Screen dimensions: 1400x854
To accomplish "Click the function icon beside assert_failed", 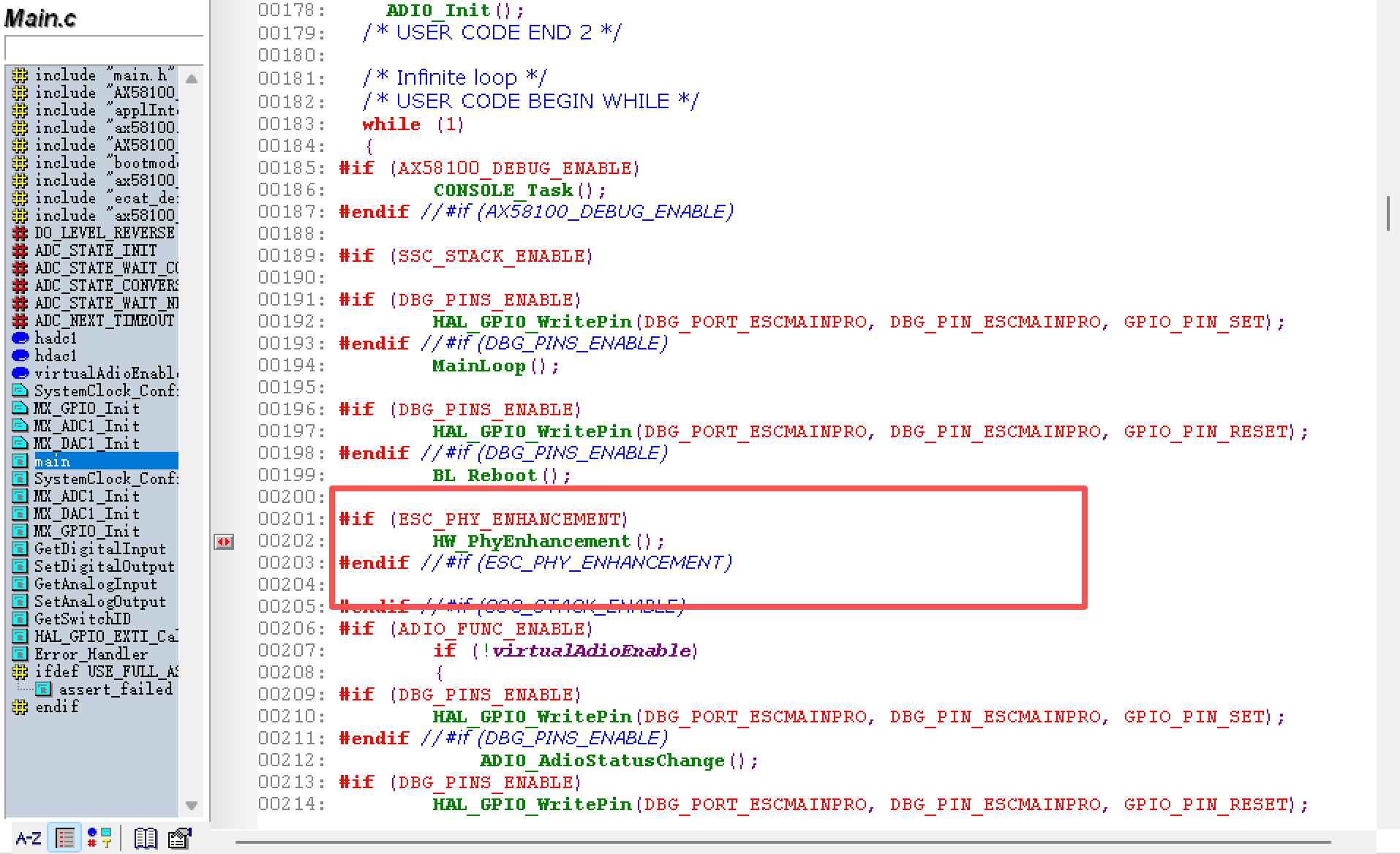I will pos(44,689).
